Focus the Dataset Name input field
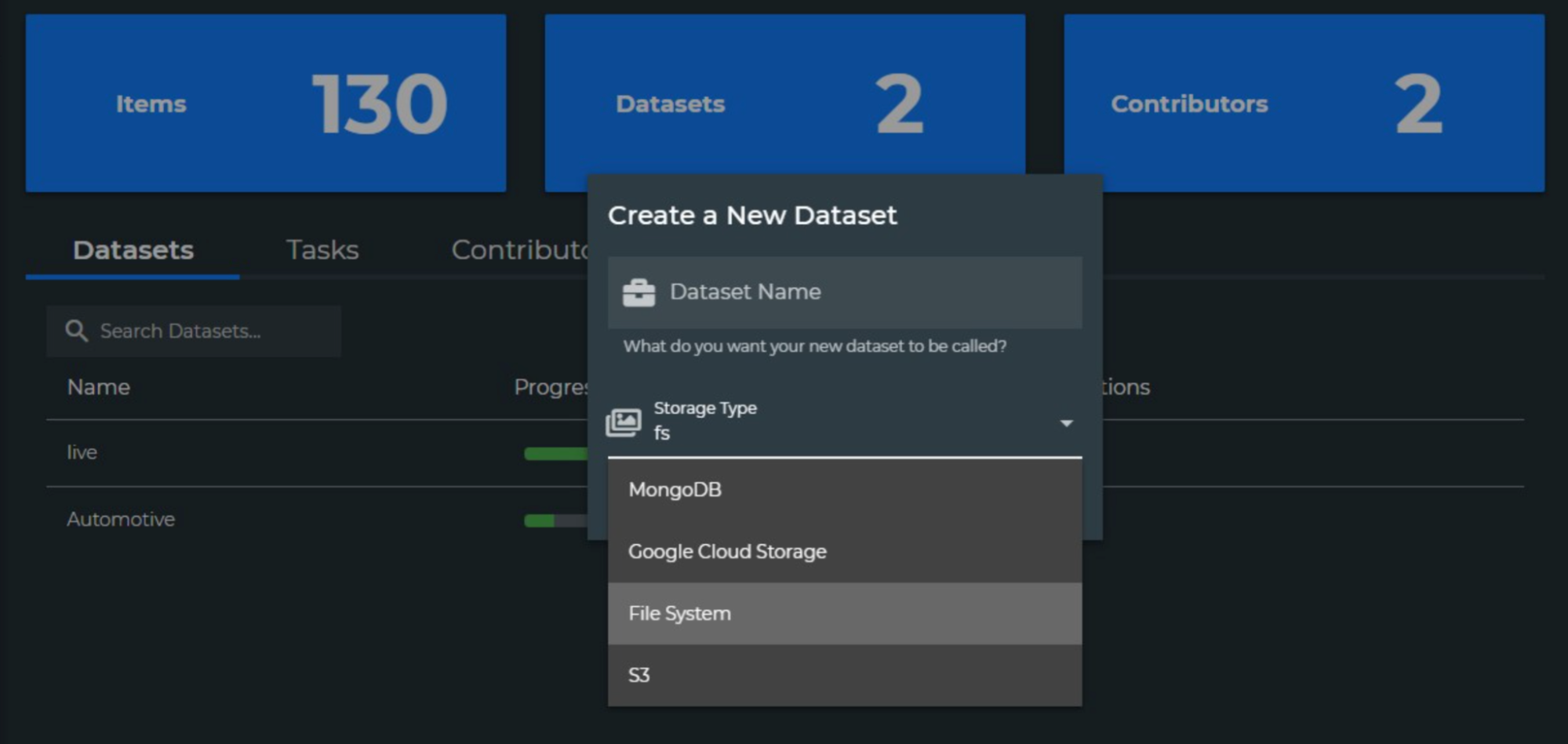Screen dimensions: 1568x744 [845, 292]
